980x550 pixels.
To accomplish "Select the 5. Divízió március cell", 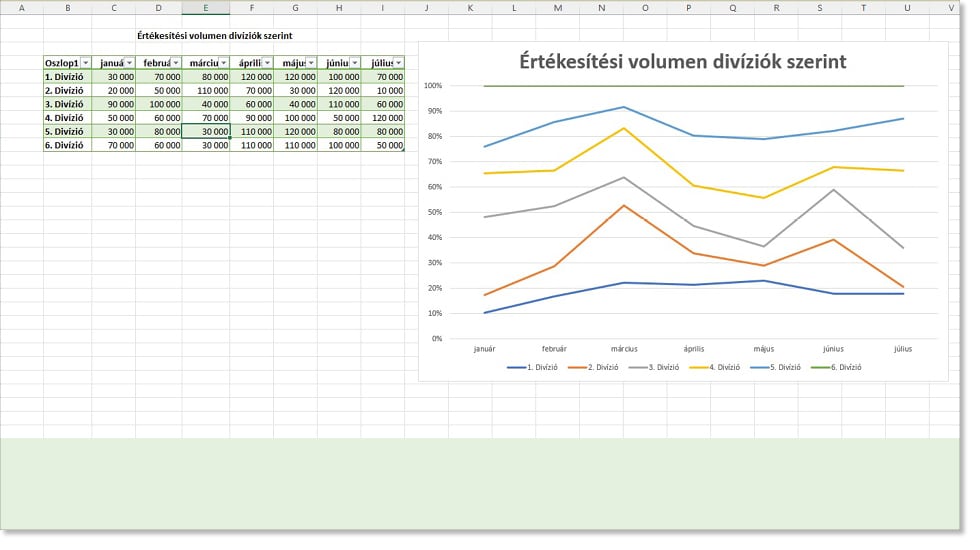I will pos(206,131).
